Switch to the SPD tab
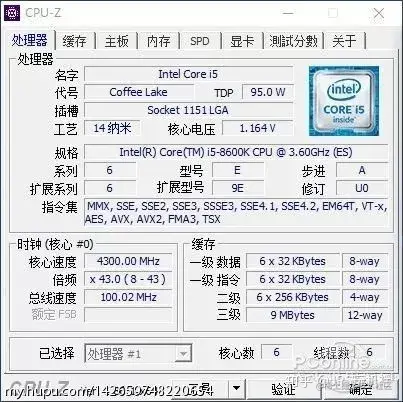The height and width of the screenshot is (402, 403). 200,41
